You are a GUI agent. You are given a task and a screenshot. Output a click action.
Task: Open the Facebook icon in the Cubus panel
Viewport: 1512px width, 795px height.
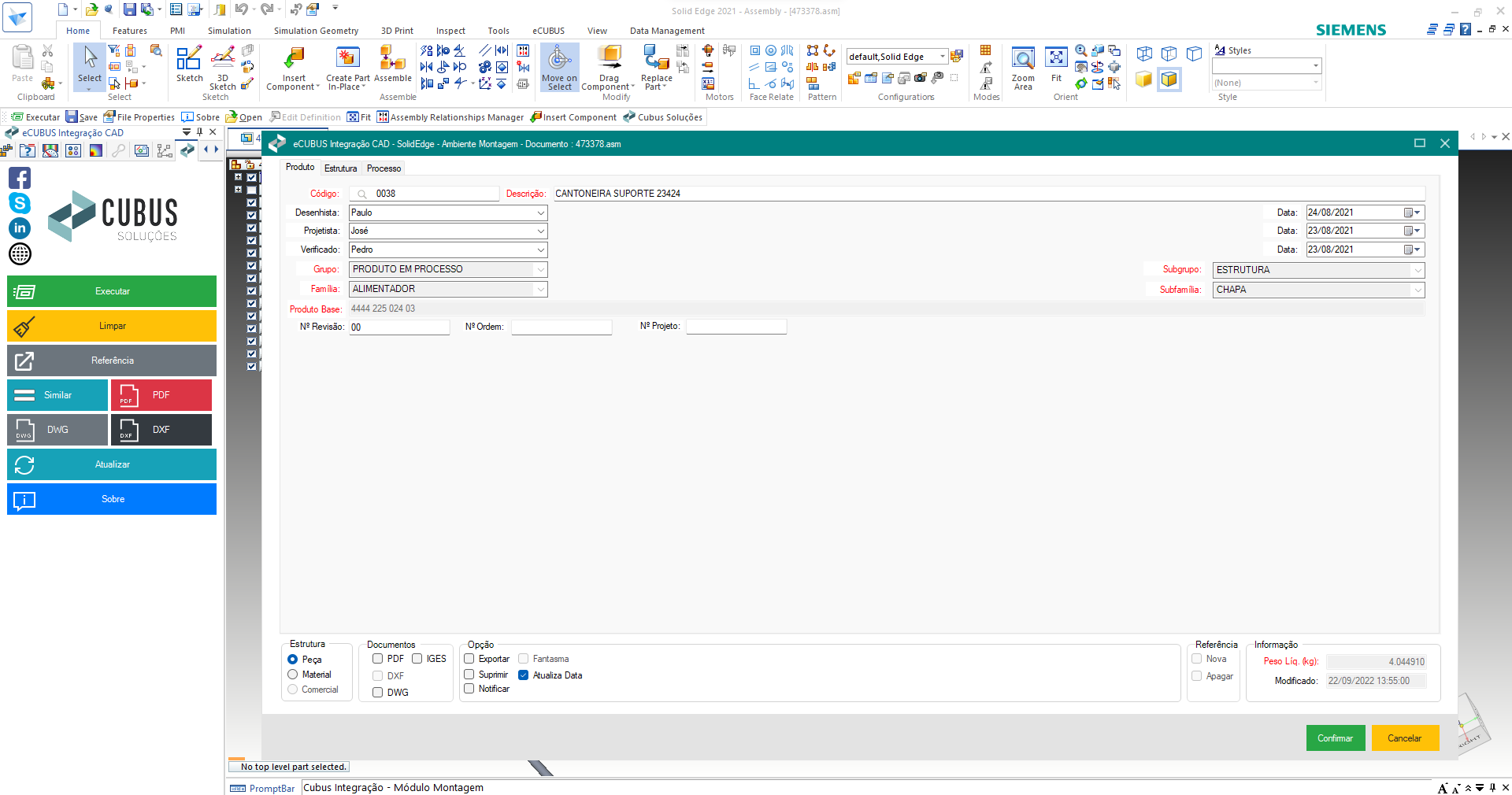coord(20,178)
